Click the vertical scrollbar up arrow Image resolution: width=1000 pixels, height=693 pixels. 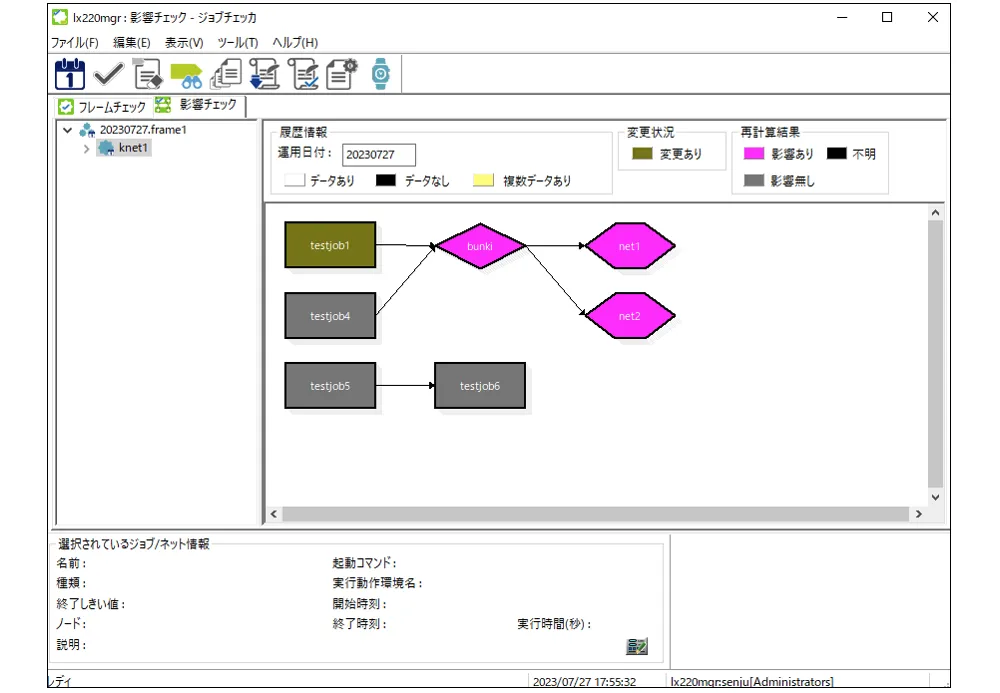935,212
